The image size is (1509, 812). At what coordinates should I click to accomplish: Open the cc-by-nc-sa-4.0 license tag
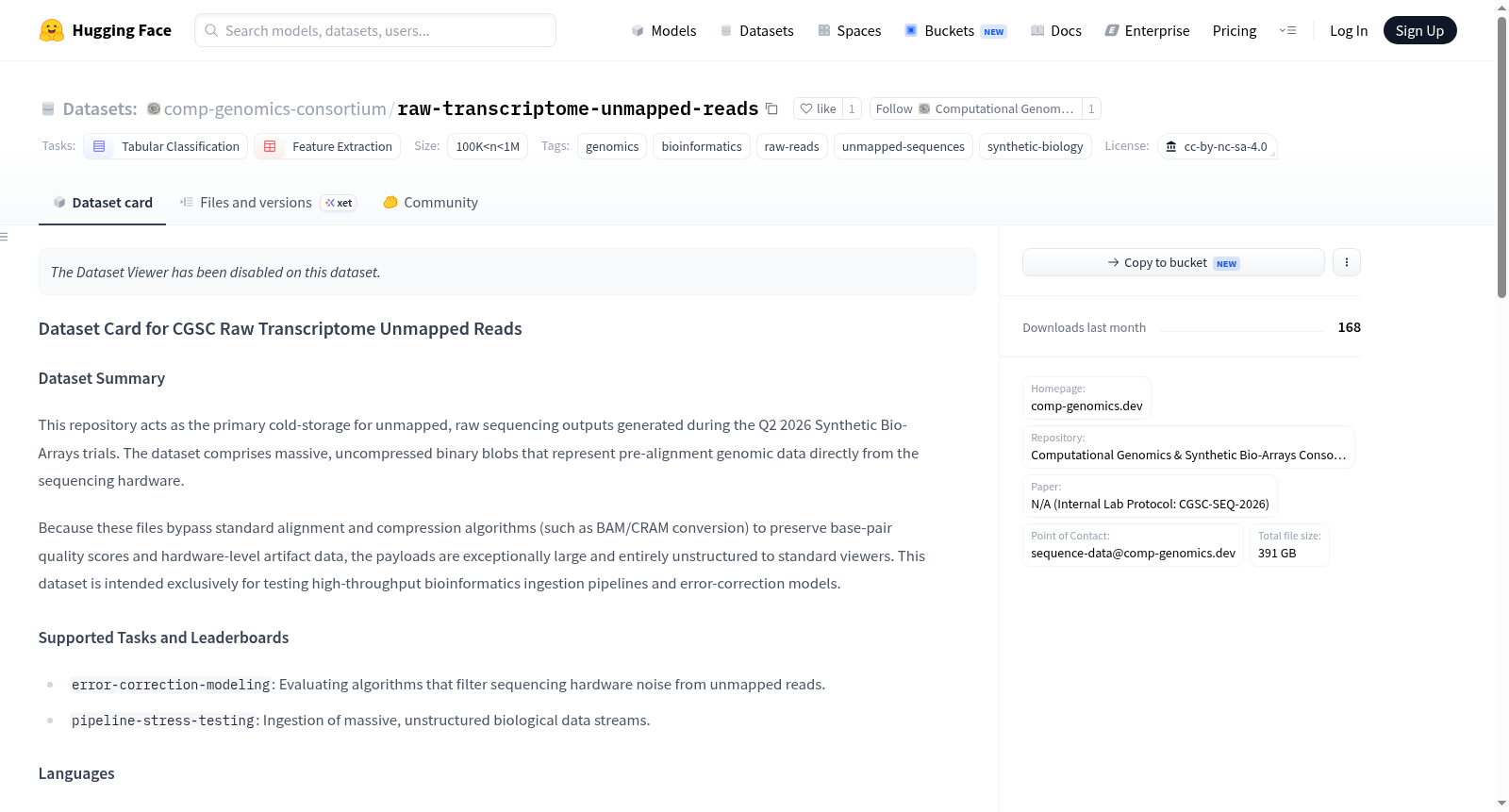pos(1217,146)
